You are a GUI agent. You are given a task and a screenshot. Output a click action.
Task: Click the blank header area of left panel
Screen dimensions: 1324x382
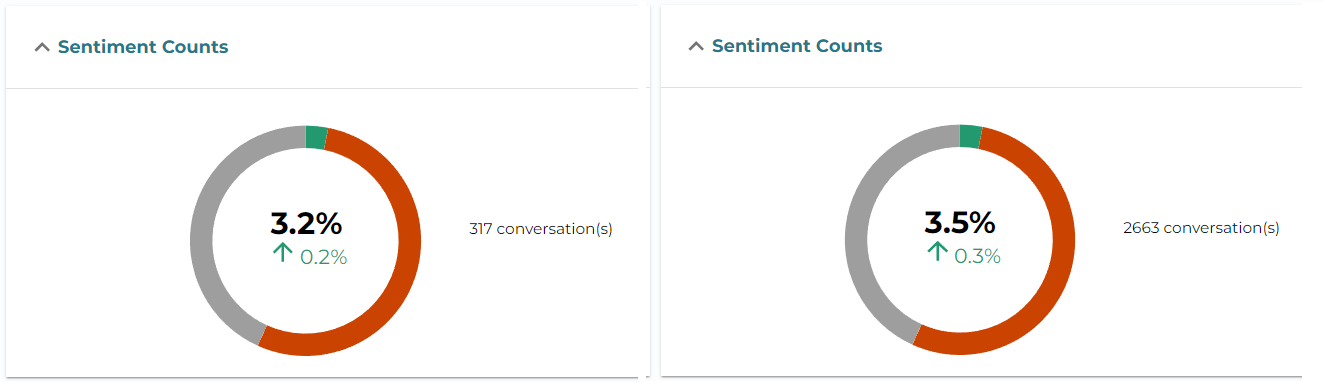click(x=430, y=47)
